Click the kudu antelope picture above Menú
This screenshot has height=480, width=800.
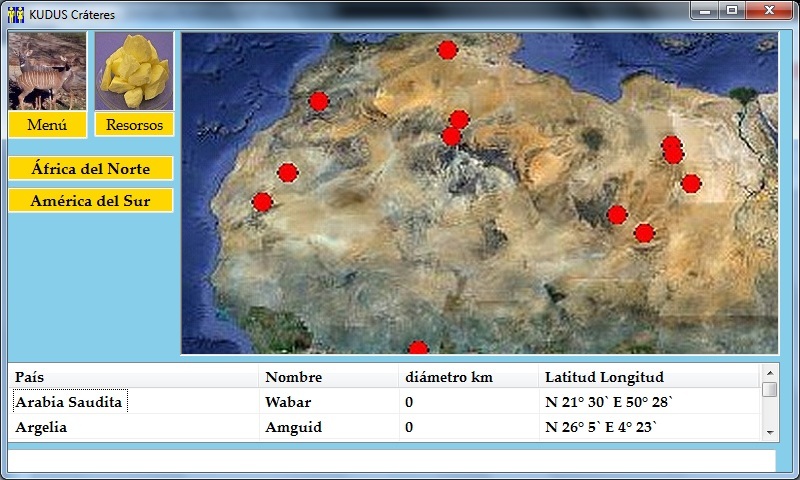coord(47,71)
